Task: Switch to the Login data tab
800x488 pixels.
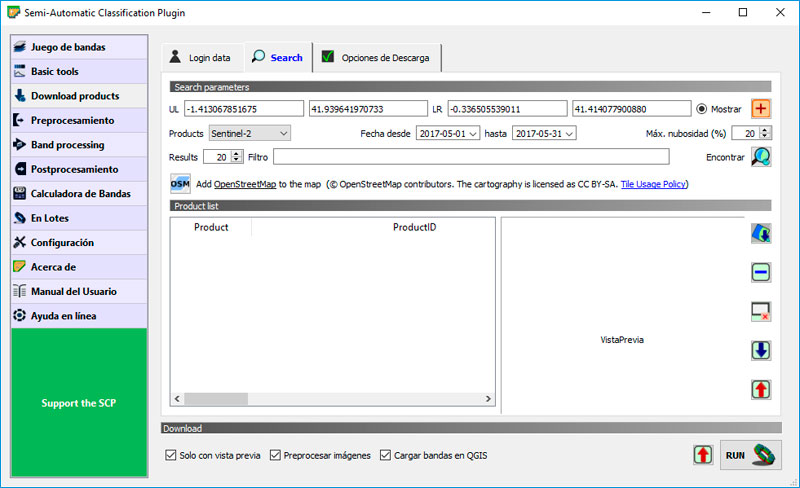Action: click(x=203, y=58)
